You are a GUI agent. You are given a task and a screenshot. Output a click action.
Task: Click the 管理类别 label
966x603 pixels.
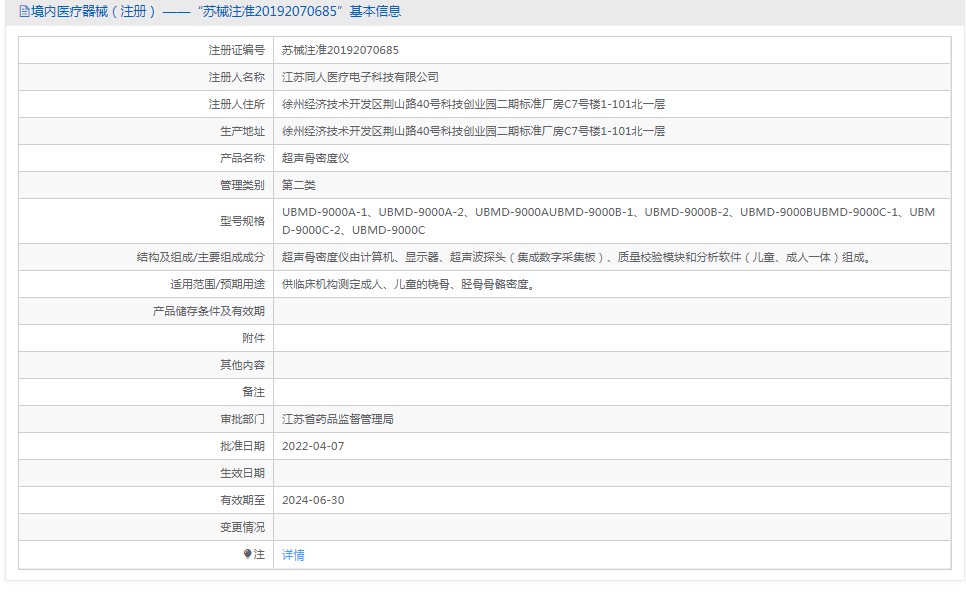click(x=242, y=185)
